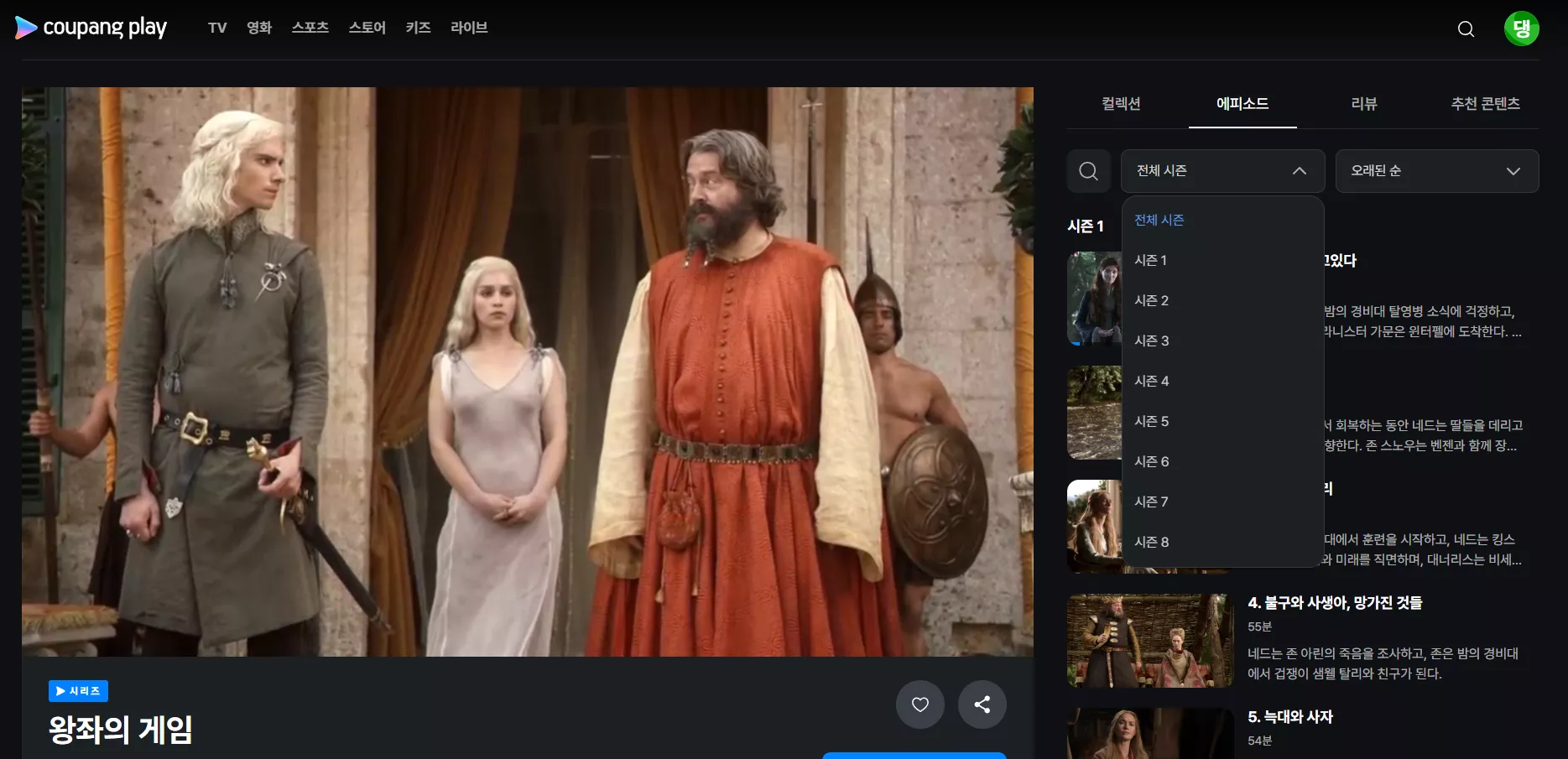Open the 오래된 순 sort dropdown
The width and height of the screenshot is (1568, 759).
tap(1437, 171)
